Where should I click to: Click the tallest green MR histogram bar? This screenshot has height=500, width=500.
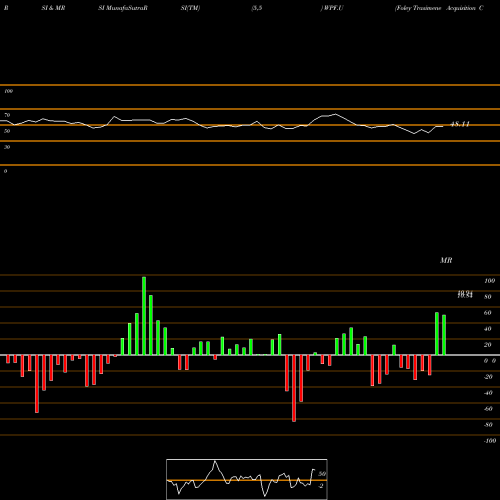pos(144,316)
